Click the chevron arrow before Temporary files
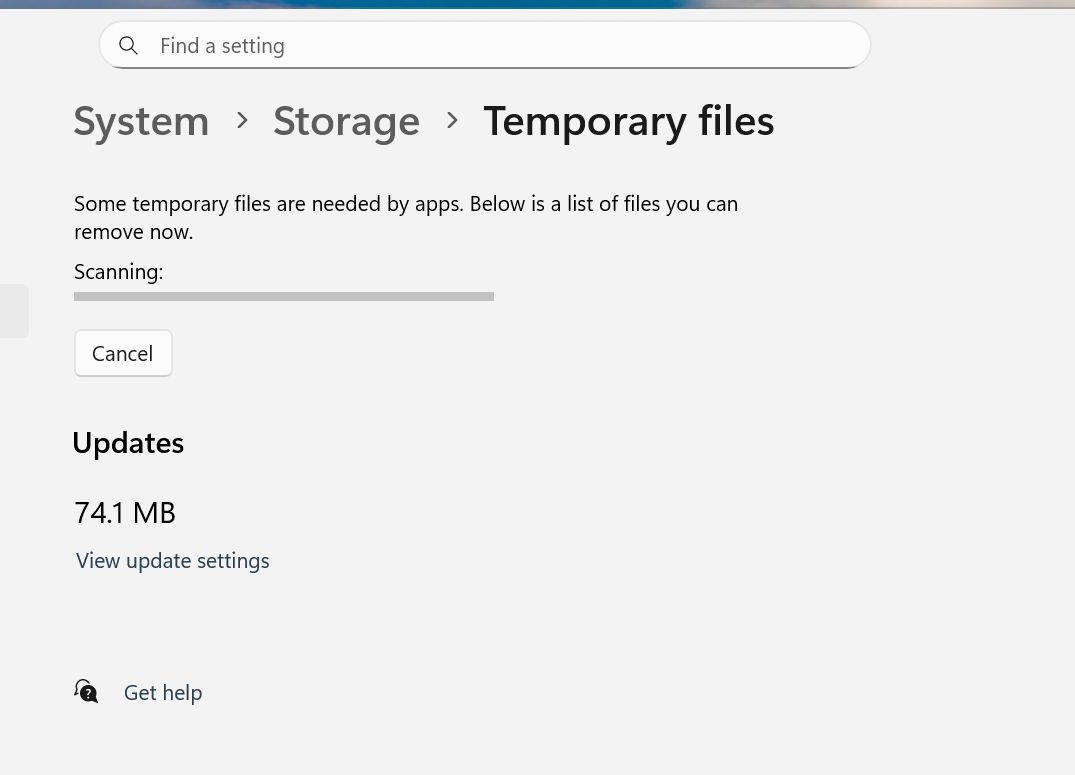Viewport: 1075px width, 775px height. click(x=452, y=121)
